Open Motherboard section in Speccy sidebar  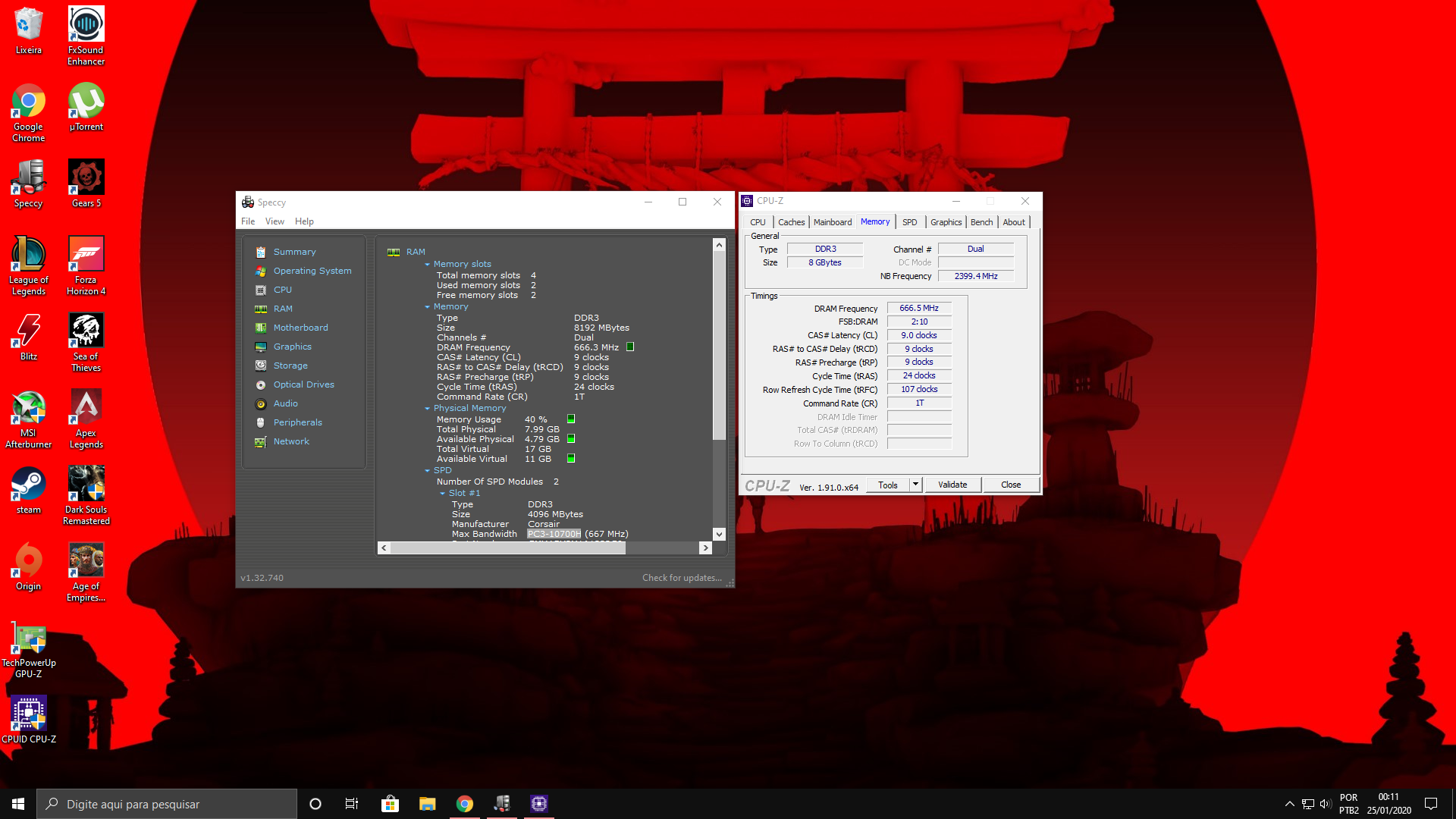pos(300,328)
